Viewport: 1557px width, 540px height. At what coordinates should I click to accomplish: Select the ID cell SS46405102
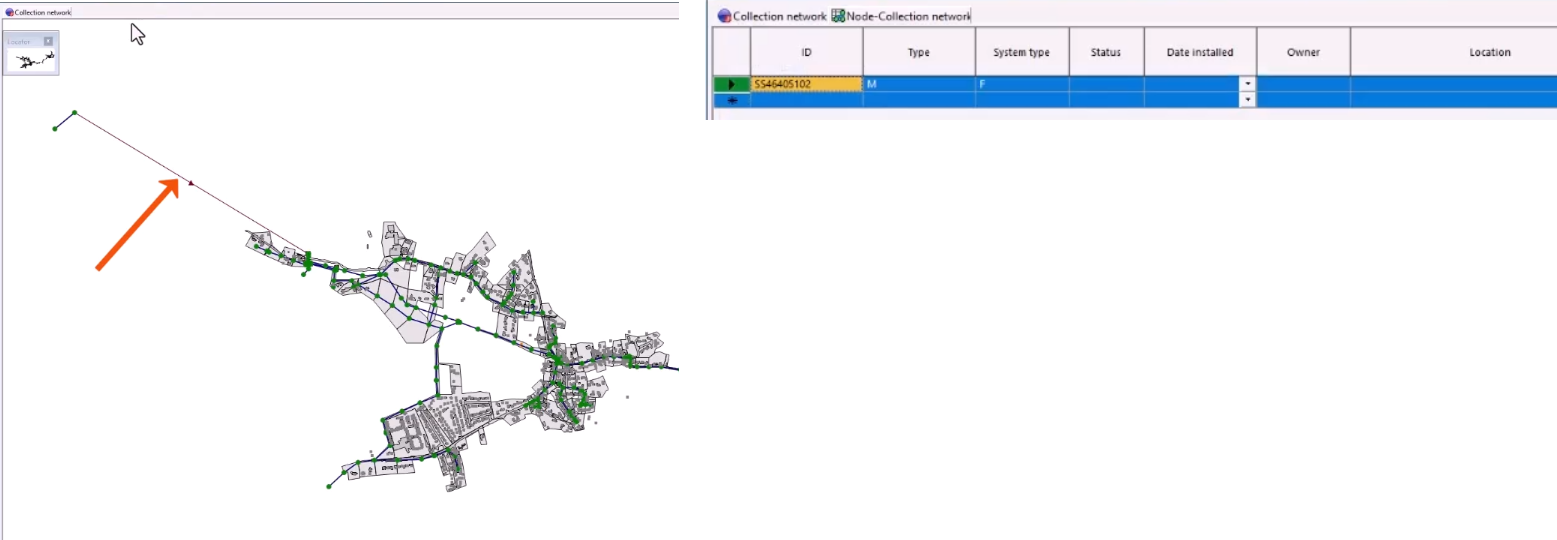point(806,84)
